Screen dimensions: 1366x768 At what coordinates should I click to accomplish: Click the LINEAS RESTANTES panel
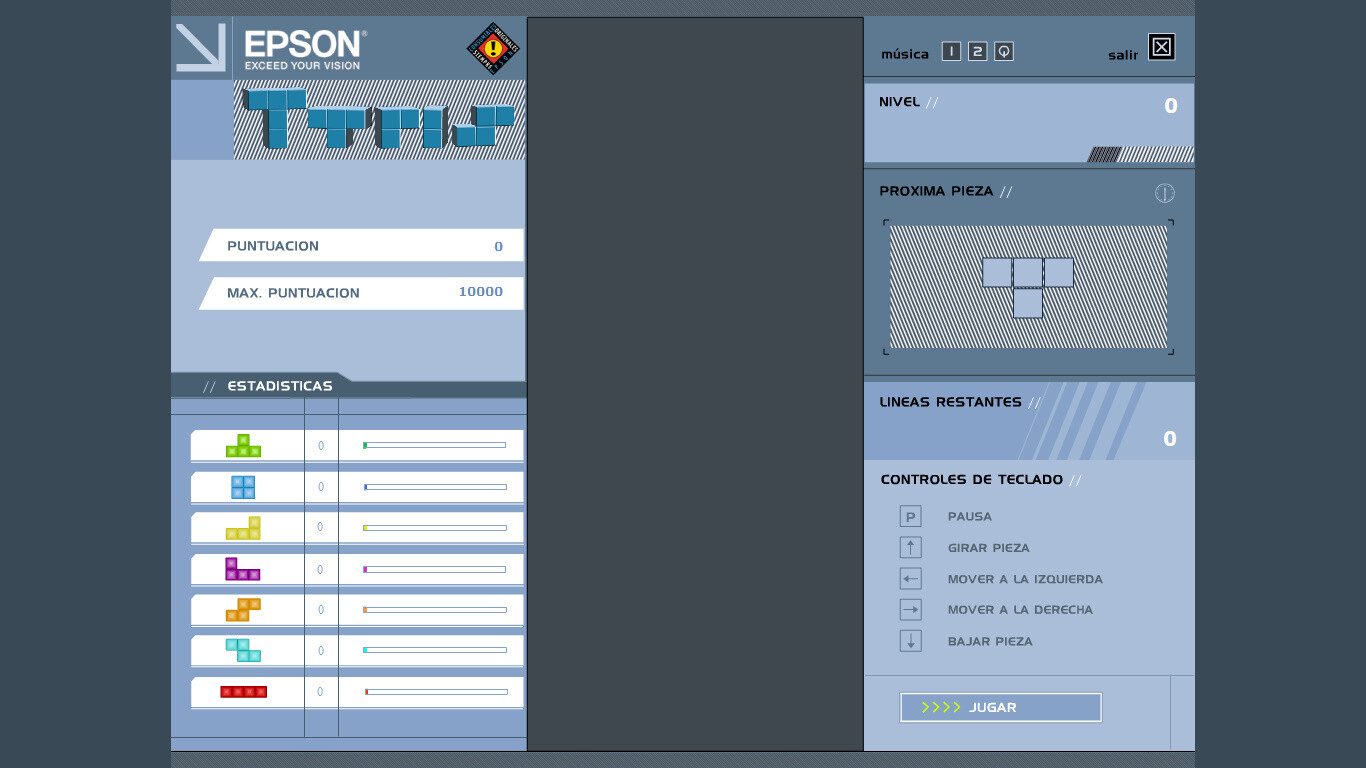1029,421
